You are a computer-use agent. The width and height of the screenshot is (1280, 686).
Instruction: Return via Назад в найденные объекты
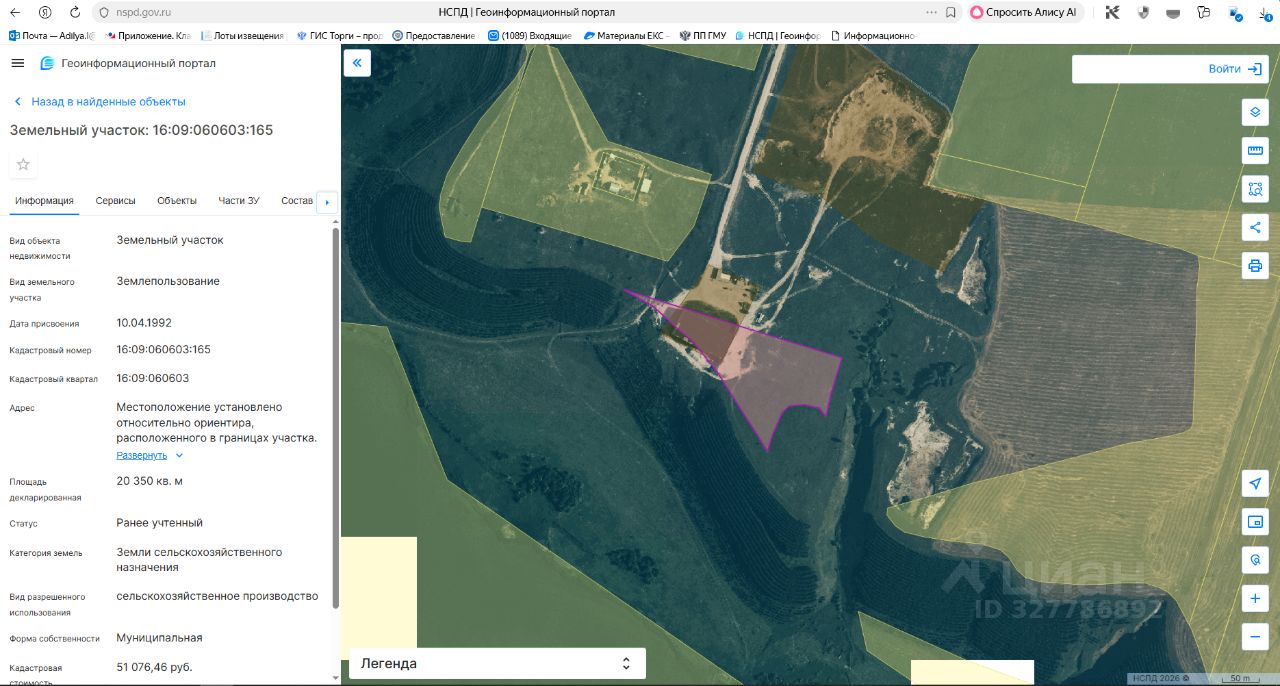(98, 101)
